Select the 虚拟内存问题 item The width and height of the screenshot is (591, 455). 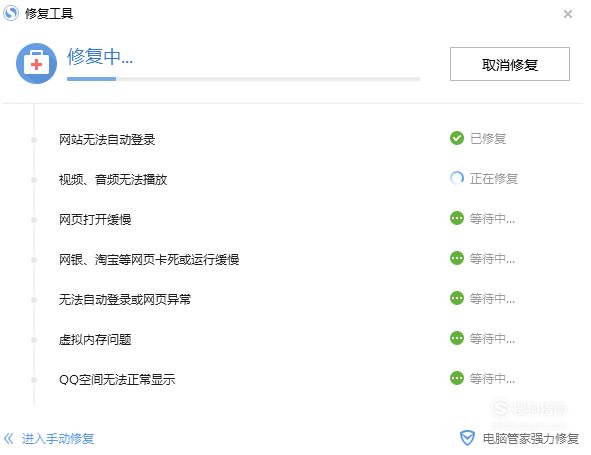[x=95, y=339]
